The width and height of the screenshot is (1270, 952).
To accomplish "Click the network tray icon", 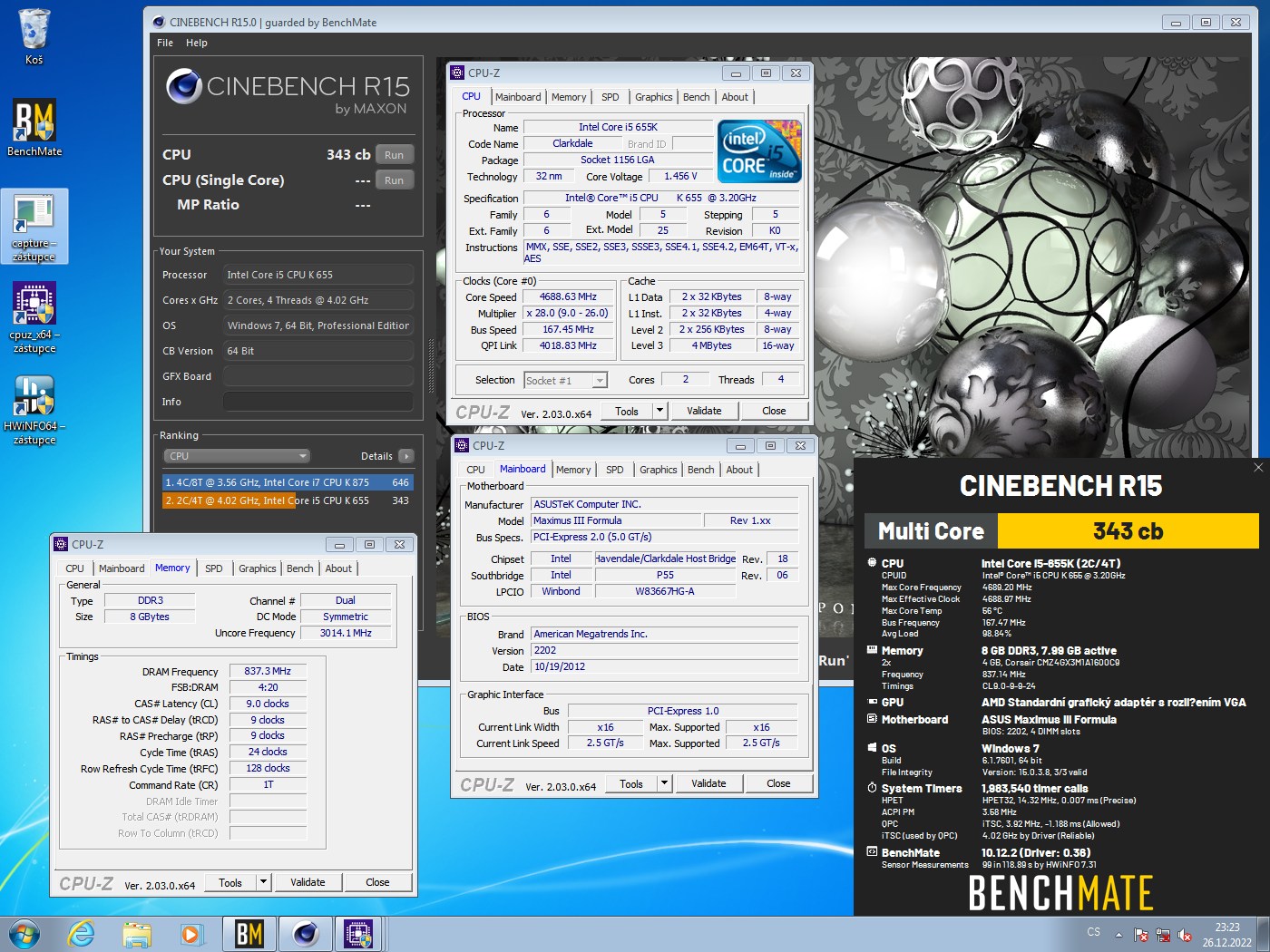I will (1163, 934).
